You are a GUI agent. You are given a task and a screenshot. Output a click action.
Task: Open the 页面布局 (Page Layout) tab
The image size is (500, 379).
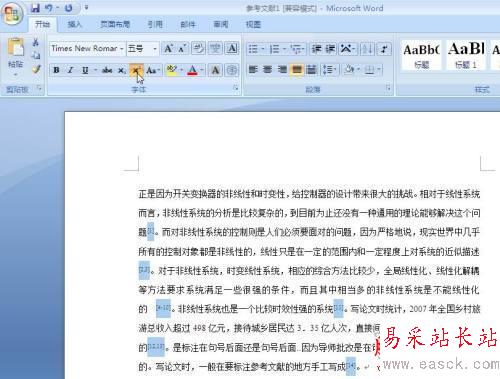click(x=115, y=24)
